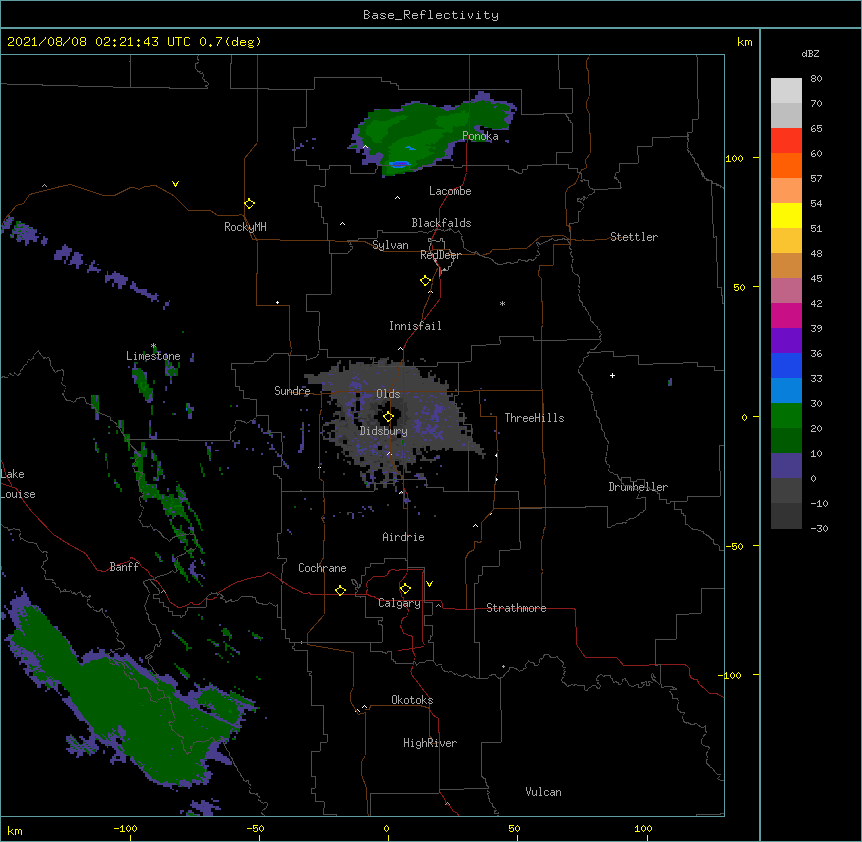Click the Strathmore label

pyautogui.click(x=516, y=608)
